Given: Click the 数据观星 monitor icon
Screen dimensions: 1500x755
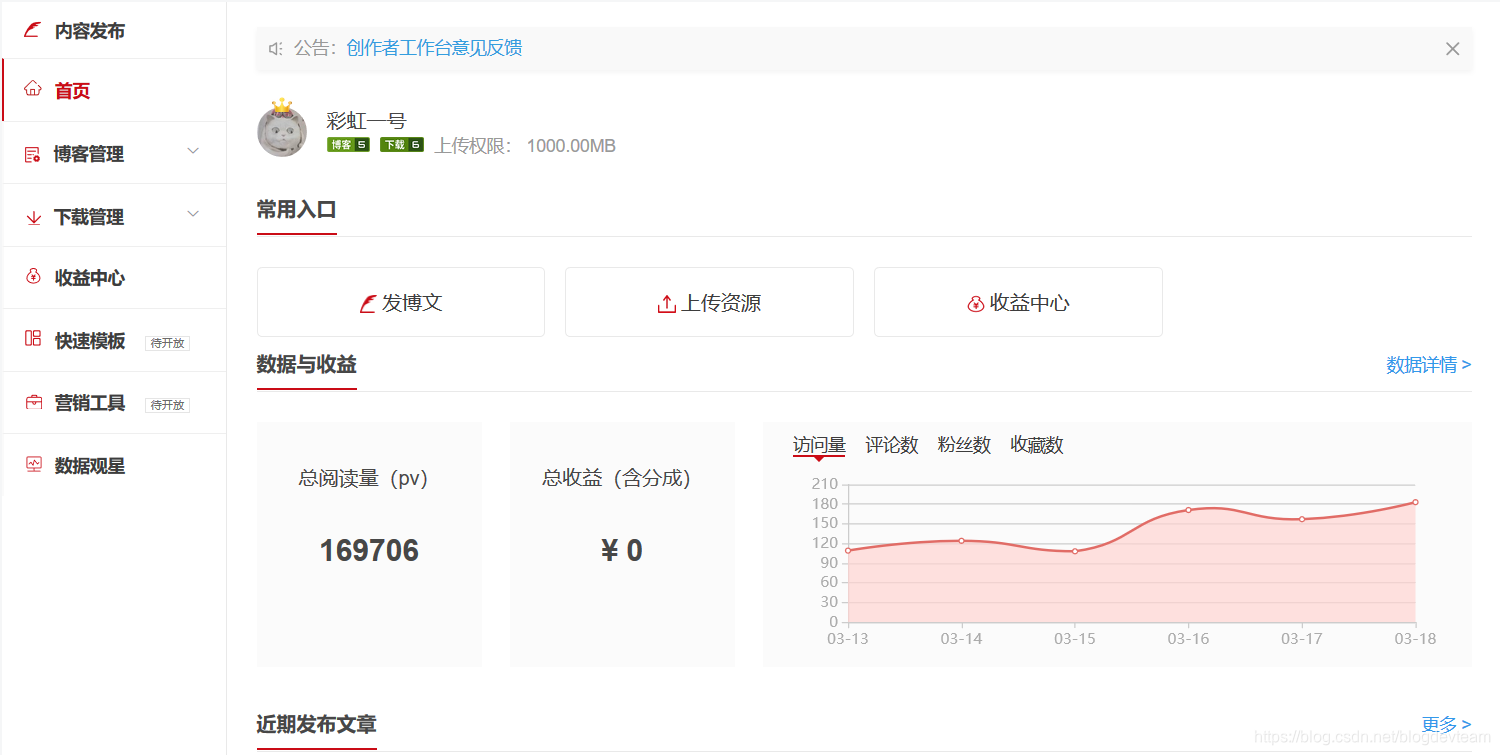Looking at the screenshot, I should coord(33,464).
